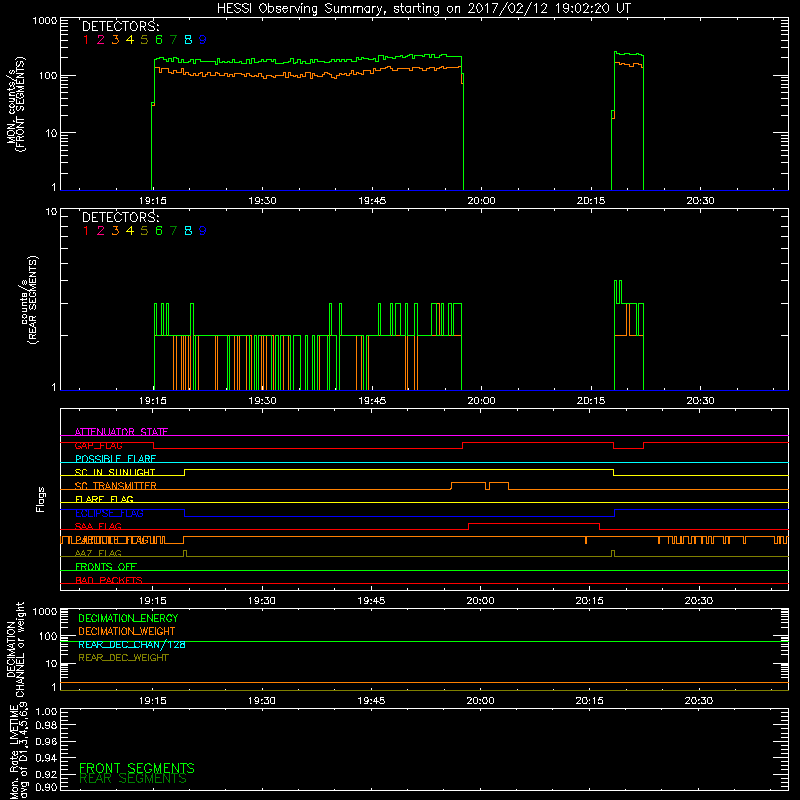The width and height of the screenshot is (800, 800).
Task: Select detector 3 in front segments legend
Action: 115,40
